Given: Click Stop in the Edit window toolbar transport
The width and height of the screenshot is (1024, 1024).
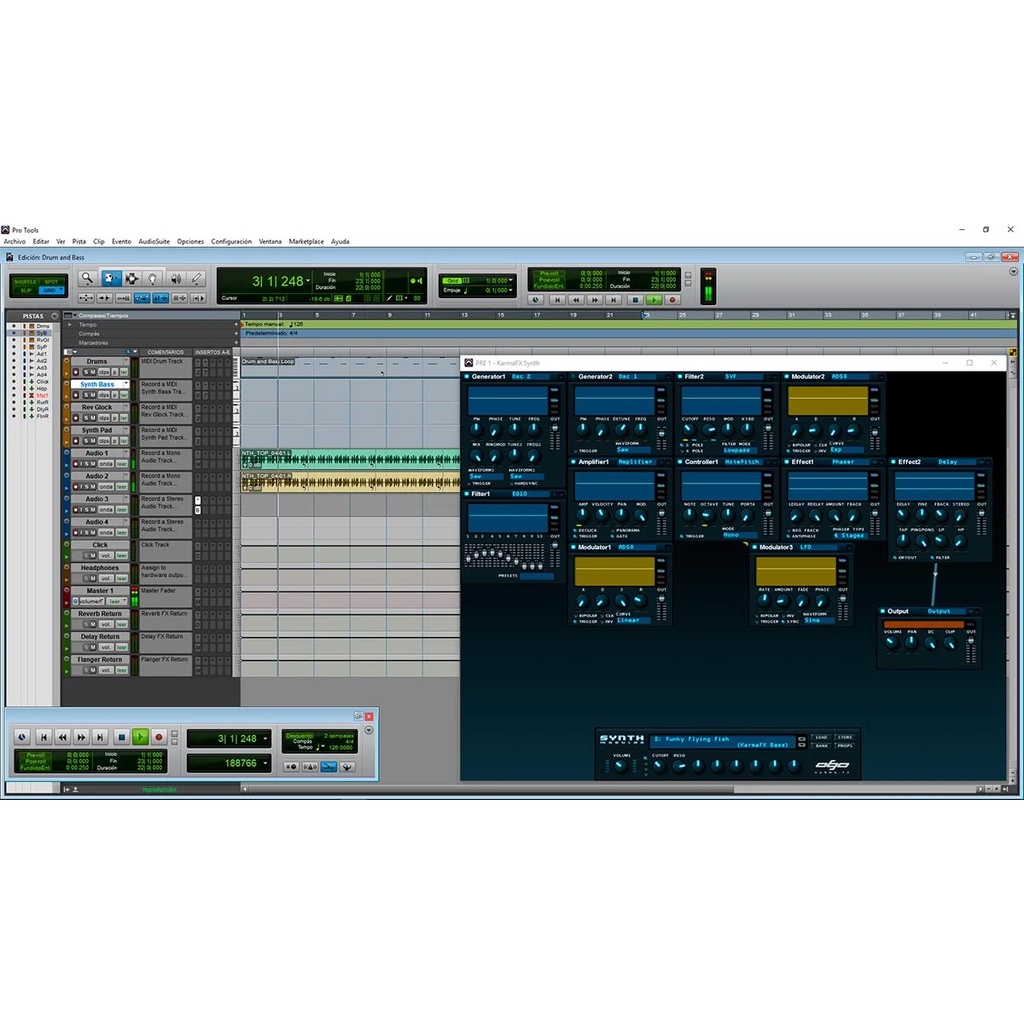Looking at the screenshot, I should click(x=635, y=300).
